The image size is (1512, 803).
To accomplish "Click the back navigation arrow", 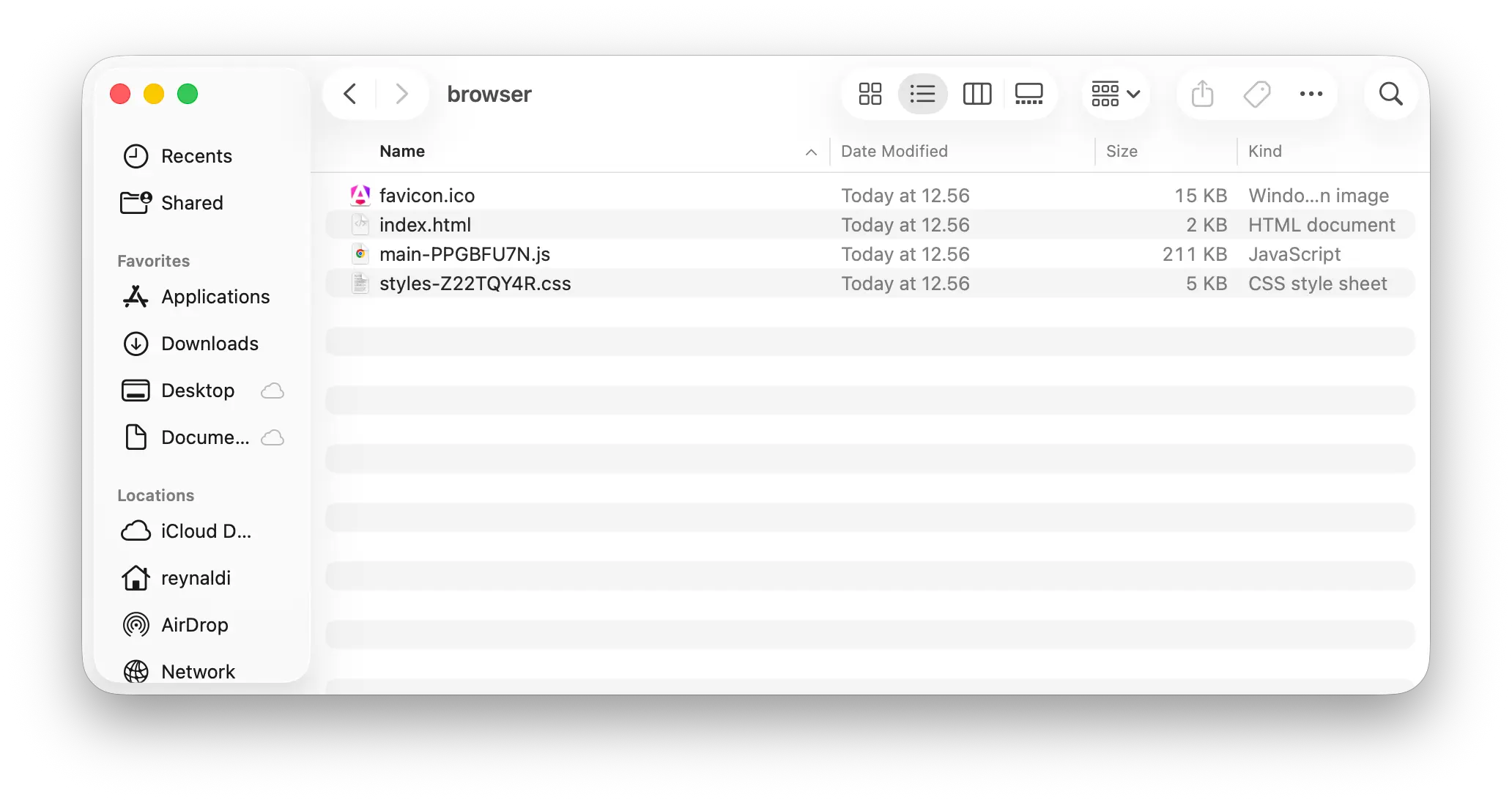I will (x=349, y=94).
